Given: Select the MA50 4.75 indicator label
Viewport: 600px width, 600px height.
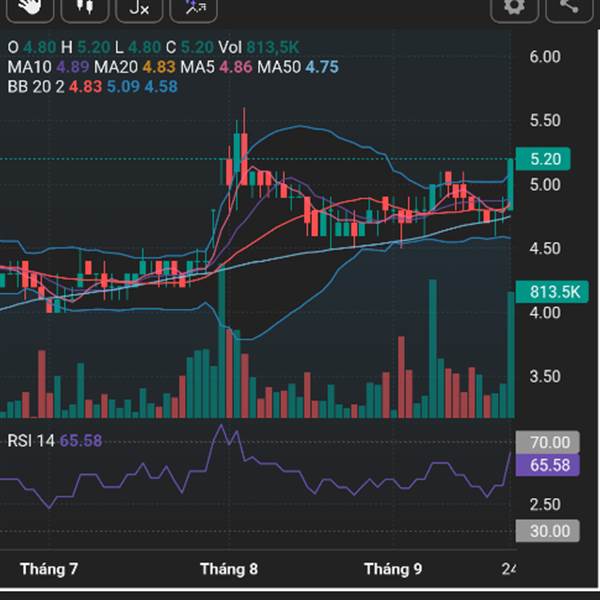Looking at the screenshot, I should click(x=298, y=67).
